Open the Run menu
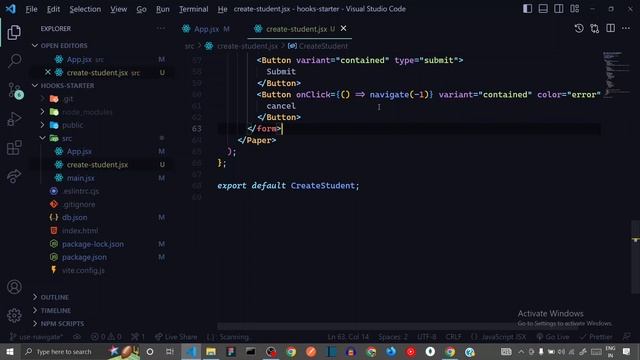 162,9
